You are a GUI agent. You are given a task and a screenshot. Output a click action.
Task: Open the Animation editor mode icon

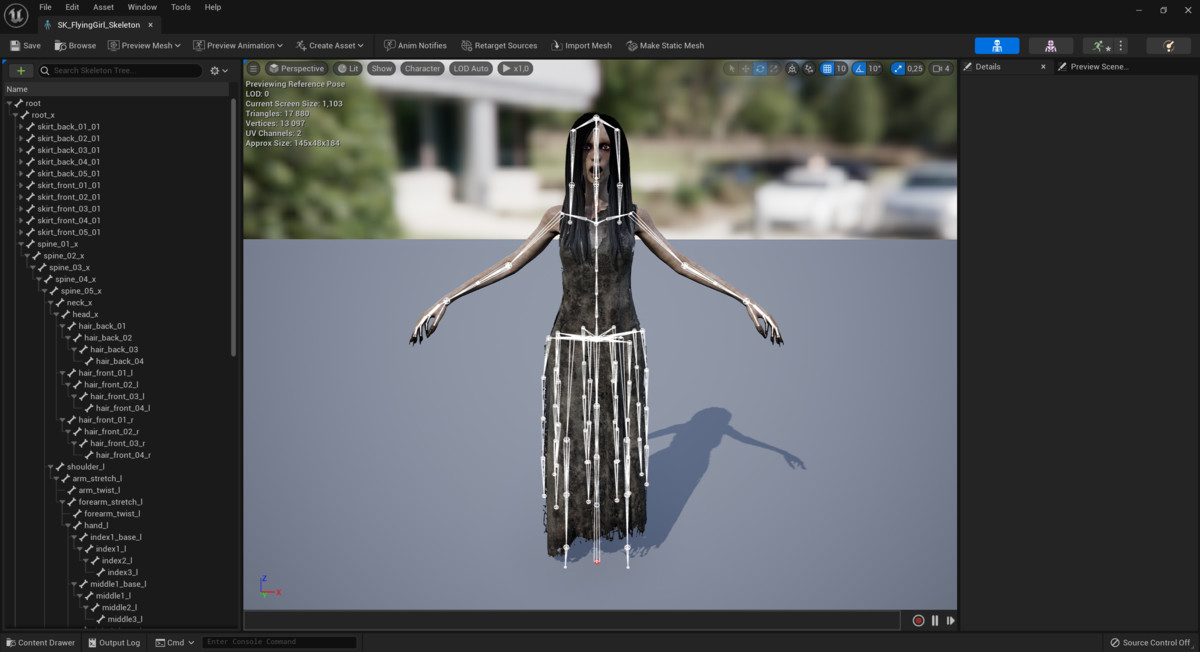[1099, 46]
